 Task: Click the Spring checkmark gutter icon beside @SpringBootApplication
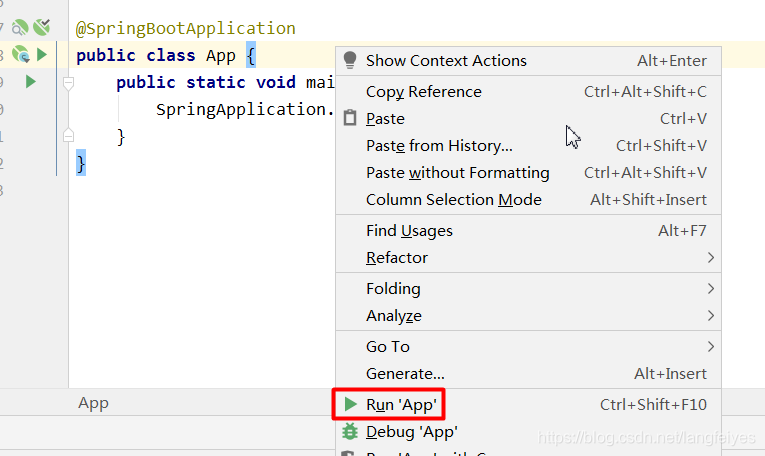[42, 27]
